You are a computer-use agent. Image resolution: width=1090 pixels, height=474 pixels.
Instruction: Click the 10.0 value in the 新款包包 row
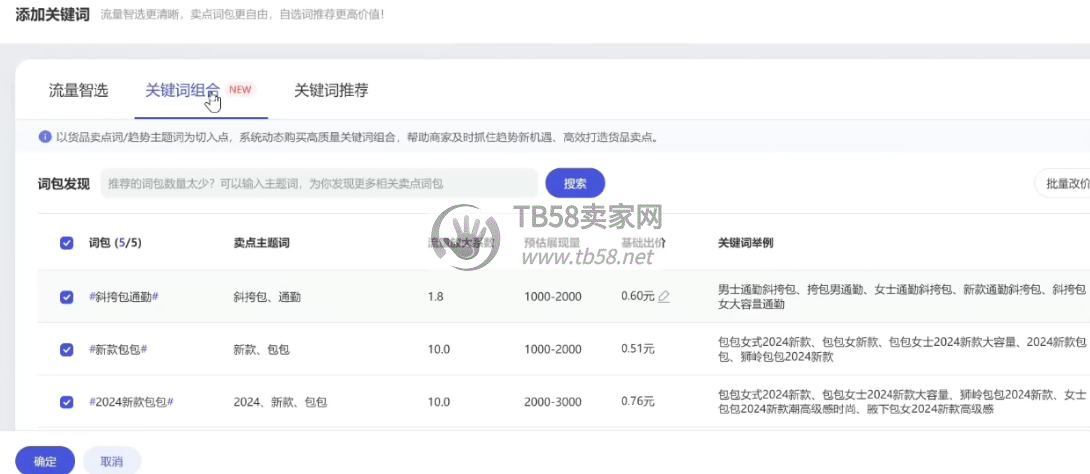[x=439, y=350]
